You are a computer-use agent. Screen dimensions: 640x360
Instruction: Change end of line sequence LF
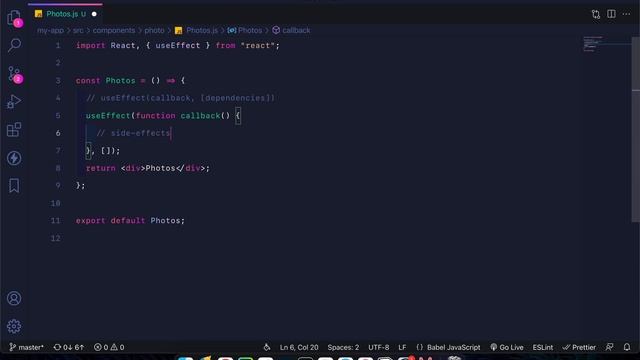[x=402, y=347]
